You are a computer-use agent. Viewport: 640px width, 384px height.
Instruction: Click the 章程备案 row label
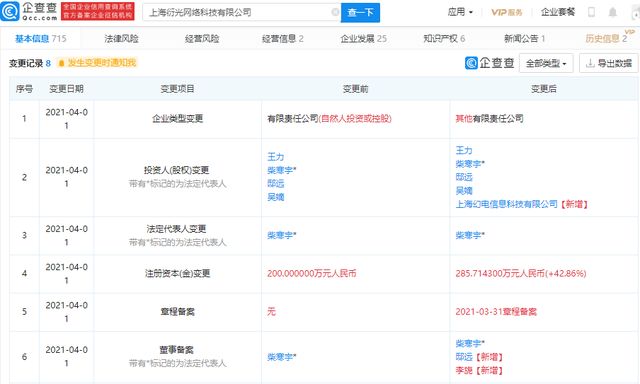point(177,312)
